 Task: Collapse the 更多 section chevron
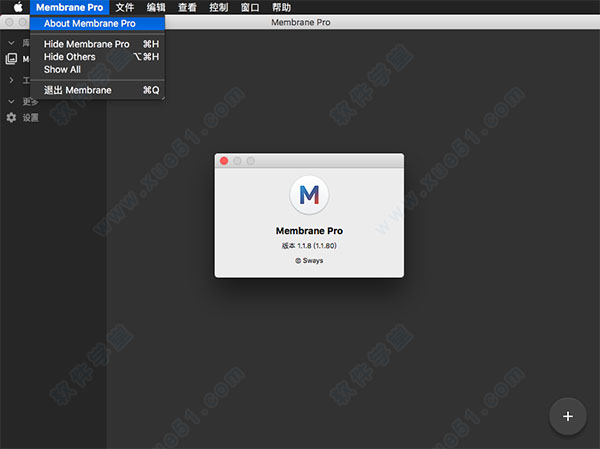[x=11, y=101]
